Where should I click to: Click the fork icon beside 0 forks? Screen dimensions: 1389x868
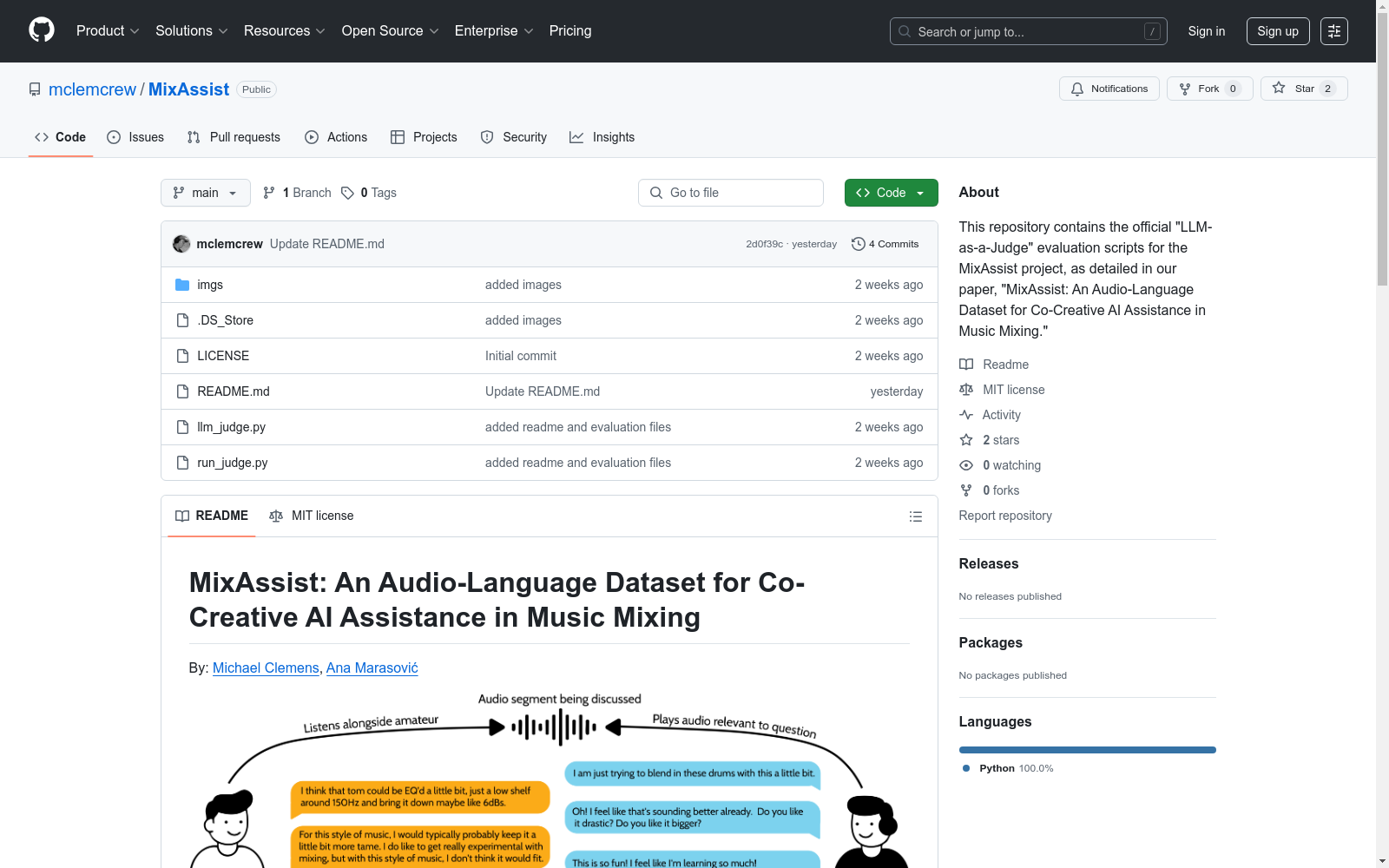(x=966, y=490)
